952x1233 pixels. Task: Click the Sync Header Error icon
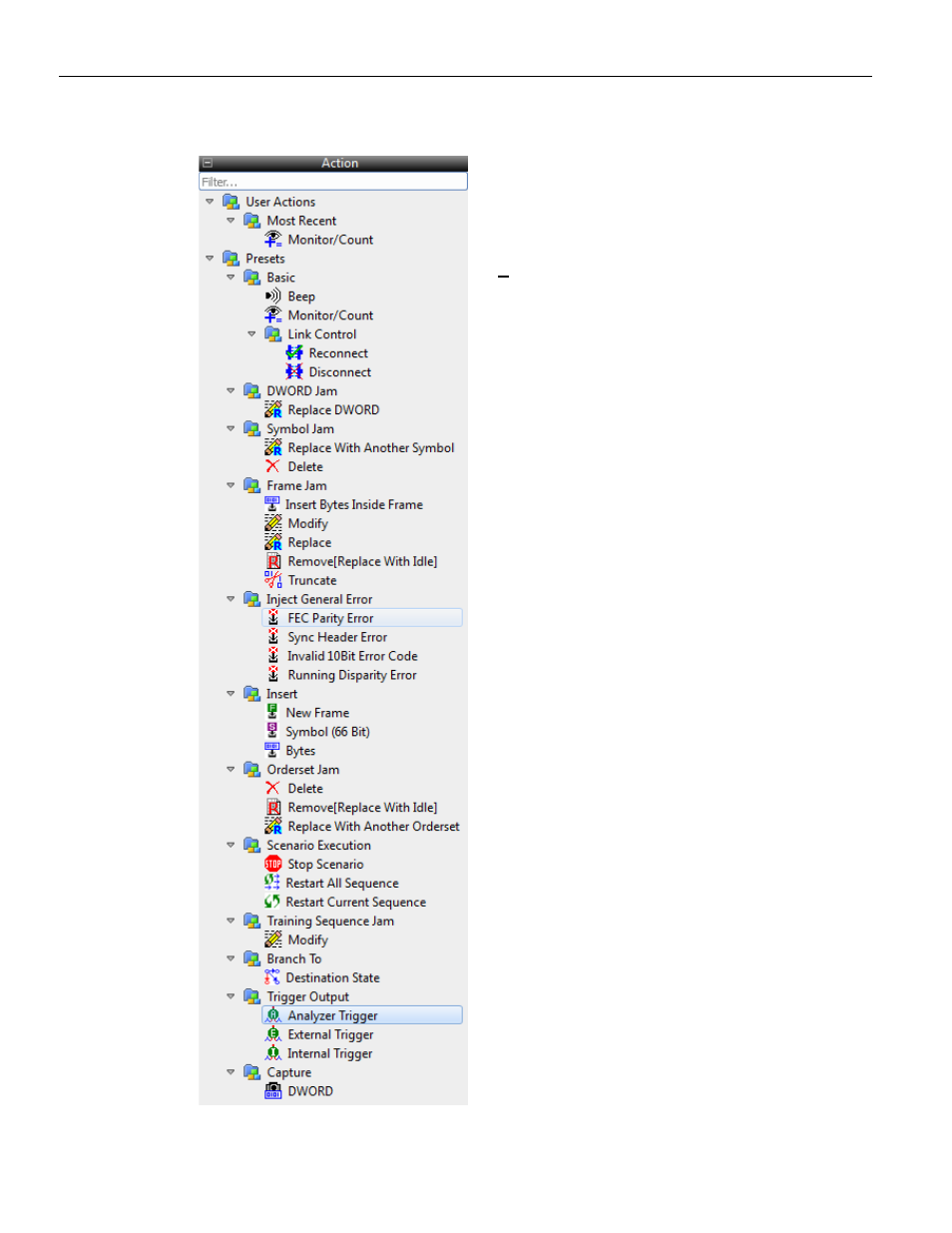click(272, 638)
